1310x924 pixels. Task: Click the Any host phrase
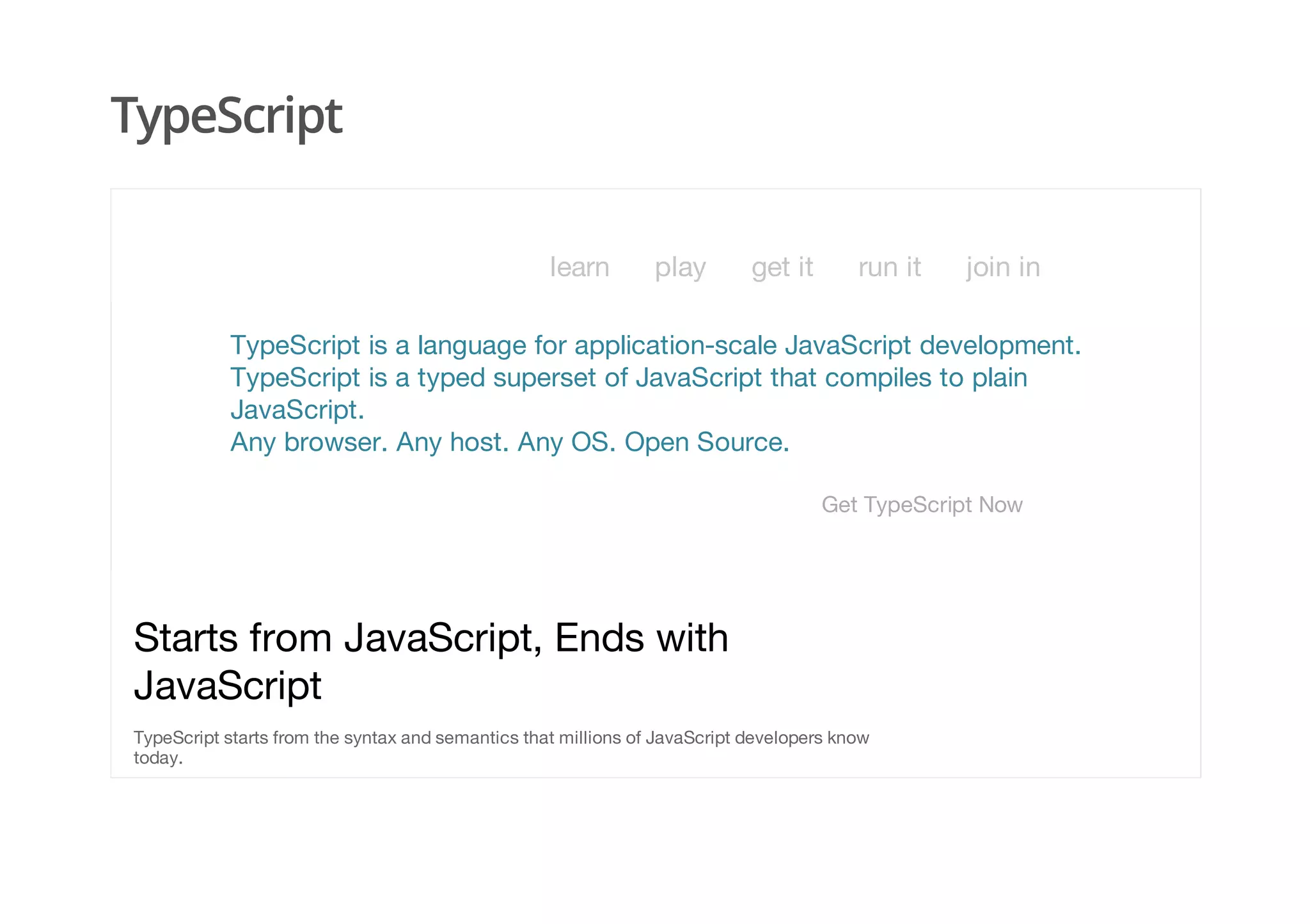(x=452, y=442)
